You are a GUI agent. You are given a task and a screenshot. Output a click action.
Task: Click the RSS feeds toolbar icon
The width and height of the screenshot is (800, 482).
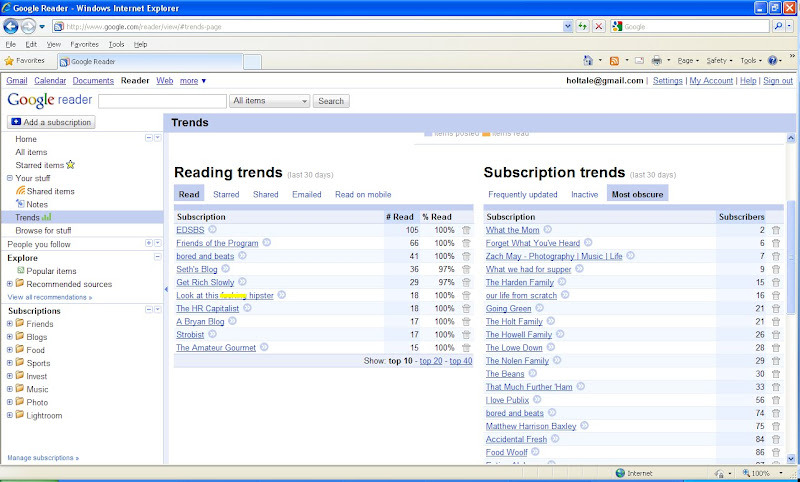[x=614, y=61]
